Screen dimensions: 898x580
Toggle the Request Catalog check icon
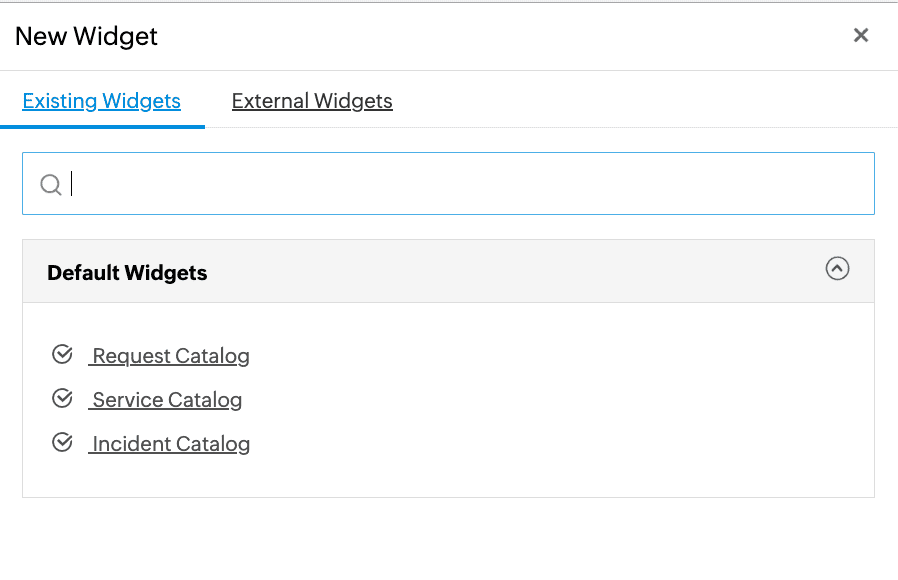tap(62, 355)
